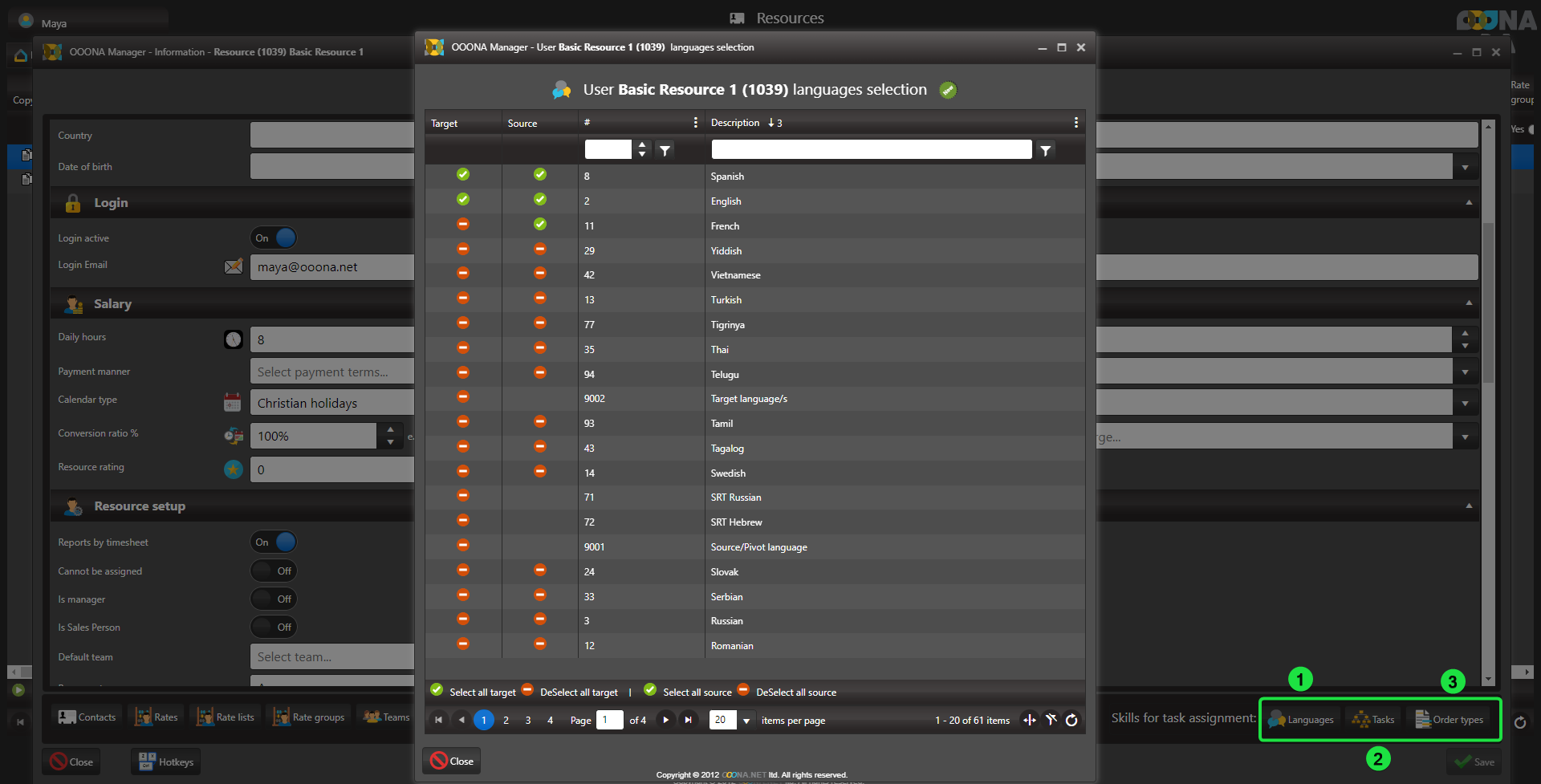Open the Description column options menu
Viewport: 1541px width, 784px height.
(1075, 123)
